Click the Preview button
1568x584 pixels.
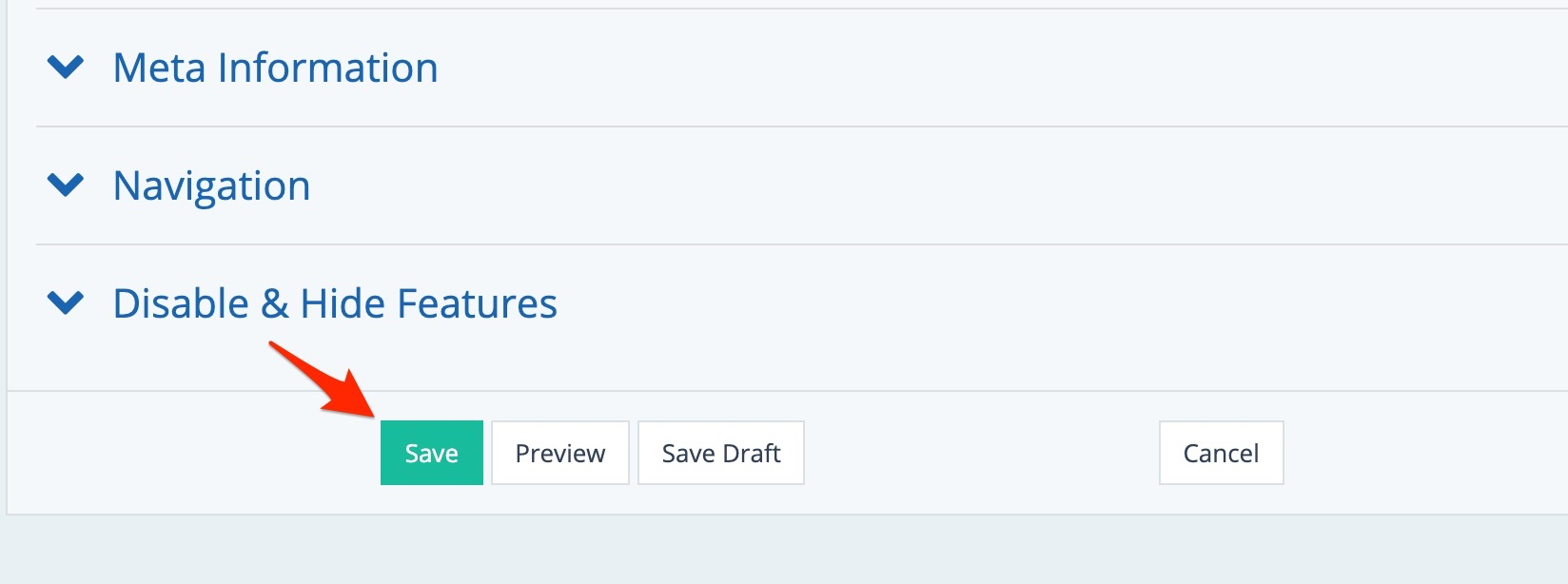pos(559,453)
